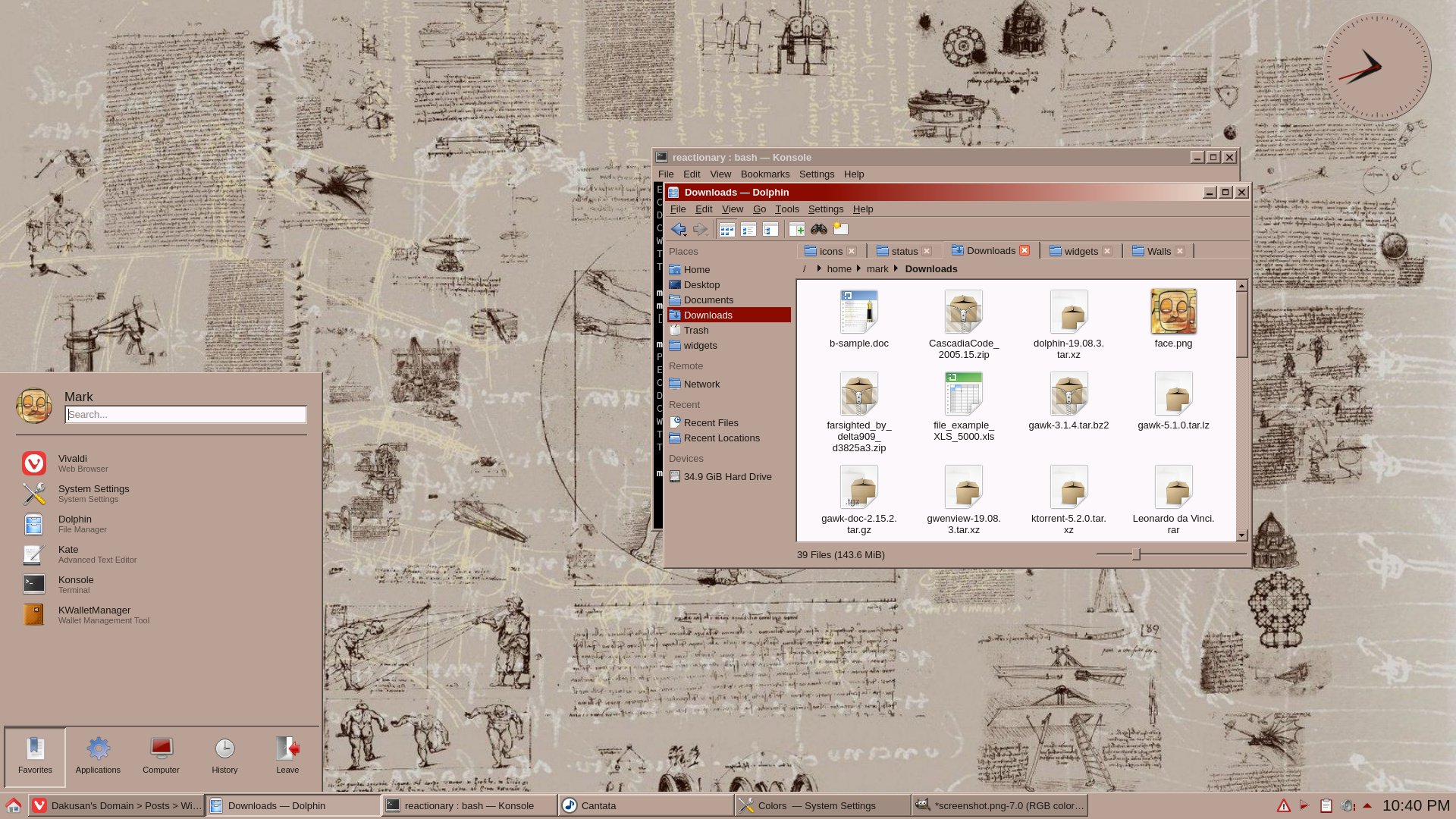The height and width of the screenshot is (819, 1456).
Task: Open Recent Files in Places panel
Action: (729, 422)
